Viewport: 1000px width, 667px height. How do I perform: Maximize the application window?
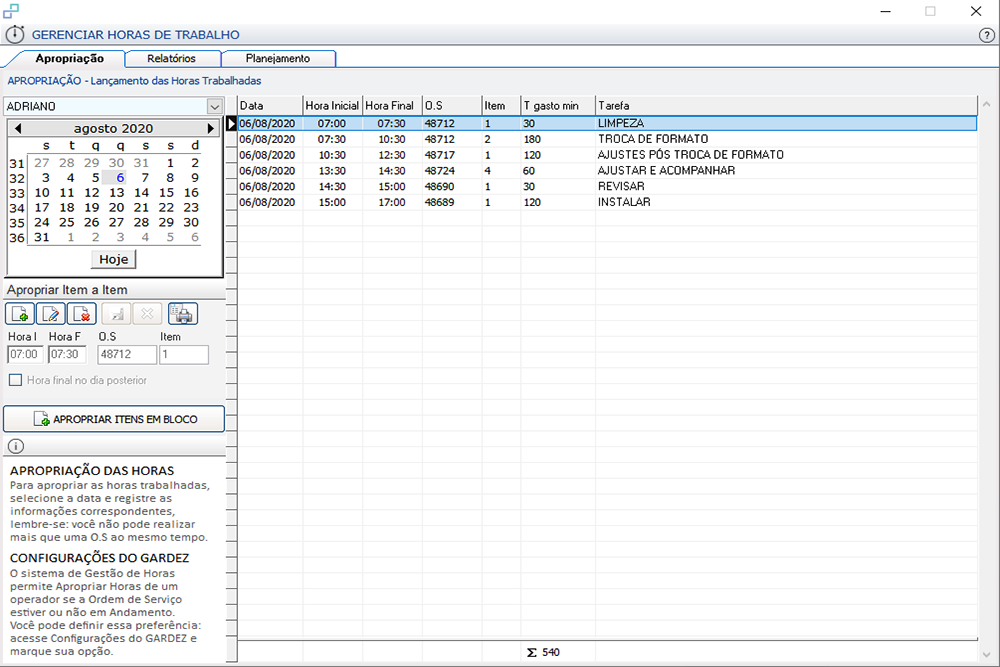click(930, 11)
